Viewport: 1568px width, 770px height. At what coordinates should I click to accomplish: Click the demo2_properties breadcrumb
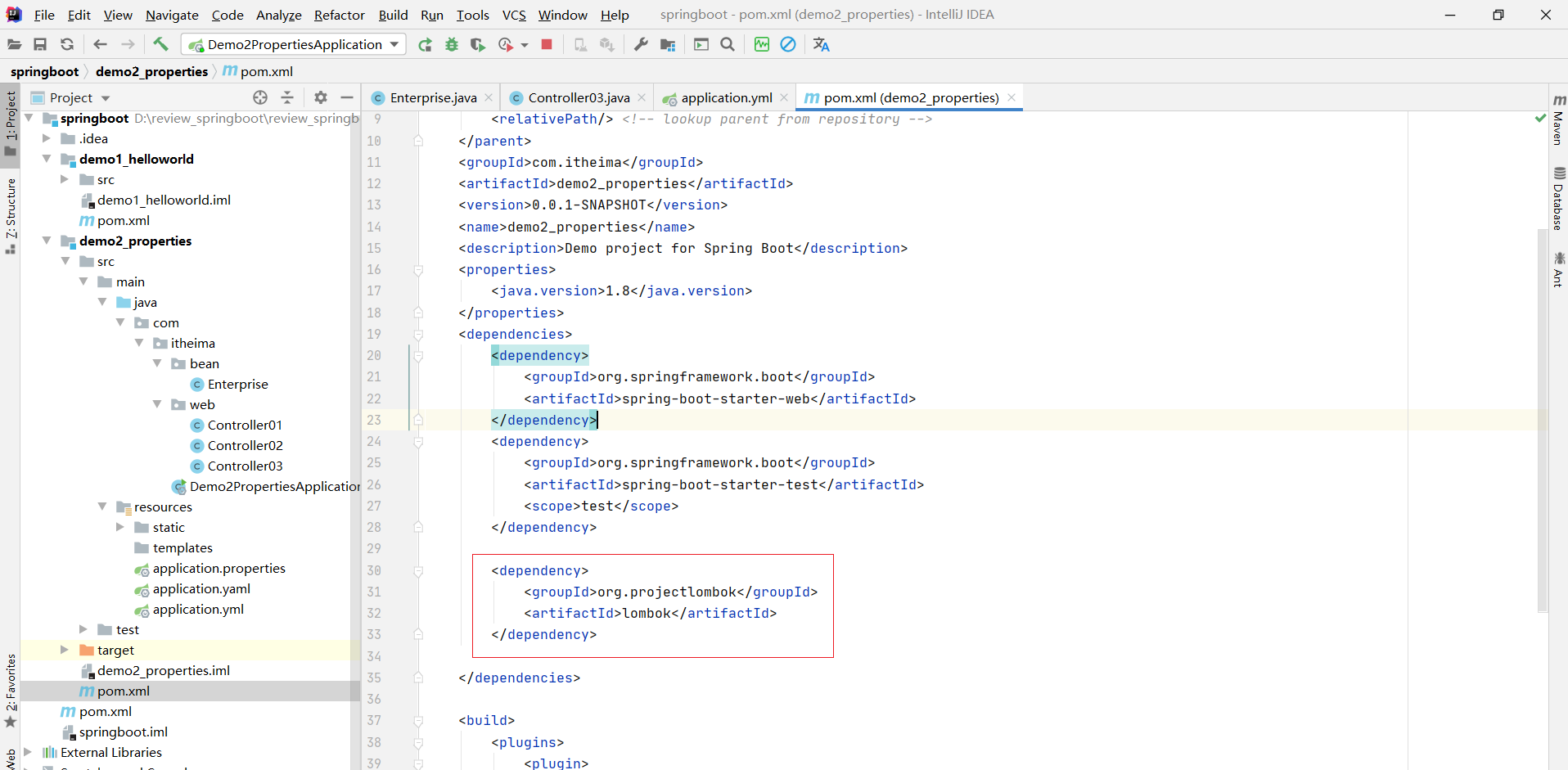pyautogui.click(x=151, y=71)
